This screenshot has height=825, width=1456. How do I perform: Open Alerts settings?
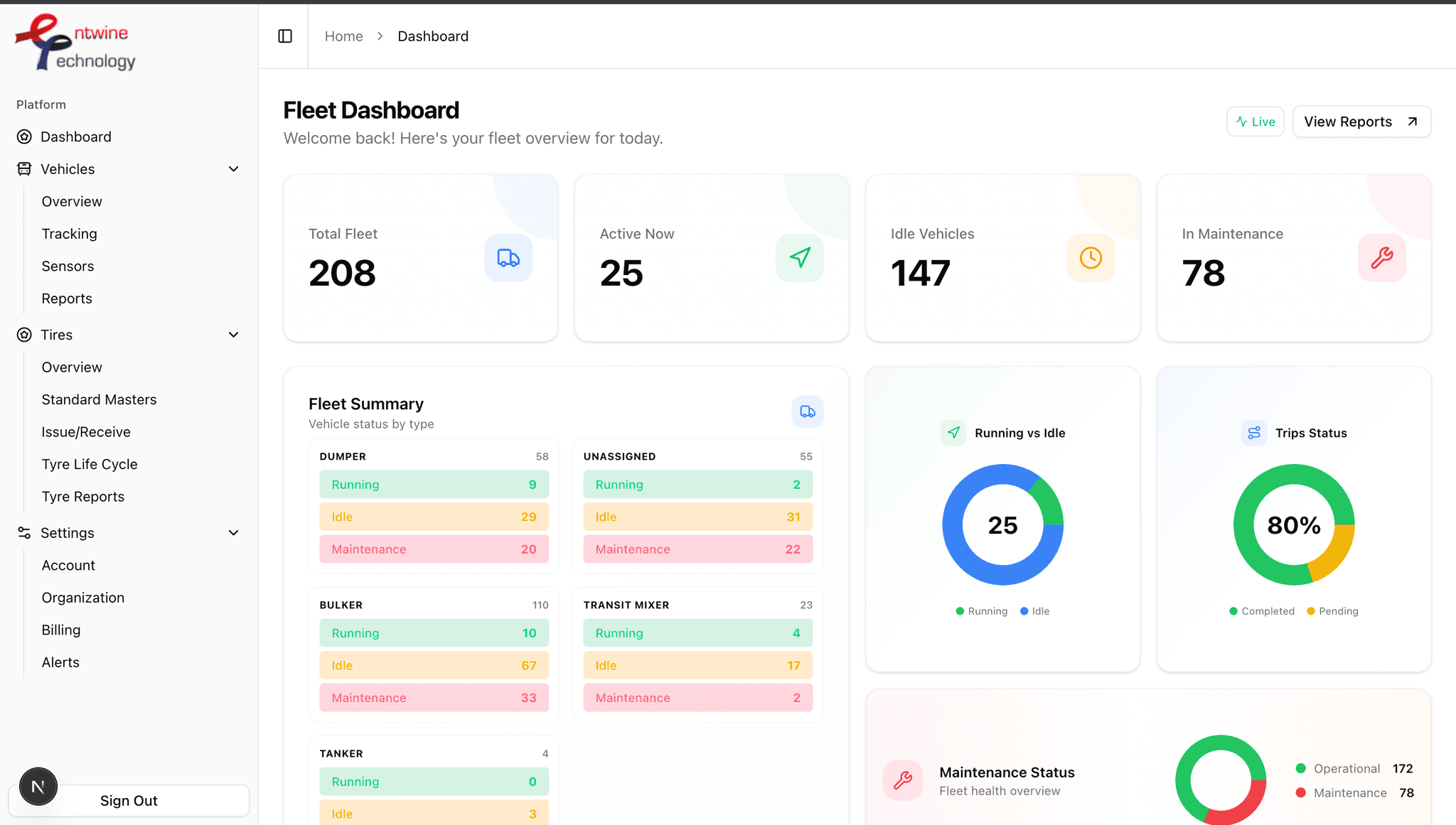click(x=60, y=662)
